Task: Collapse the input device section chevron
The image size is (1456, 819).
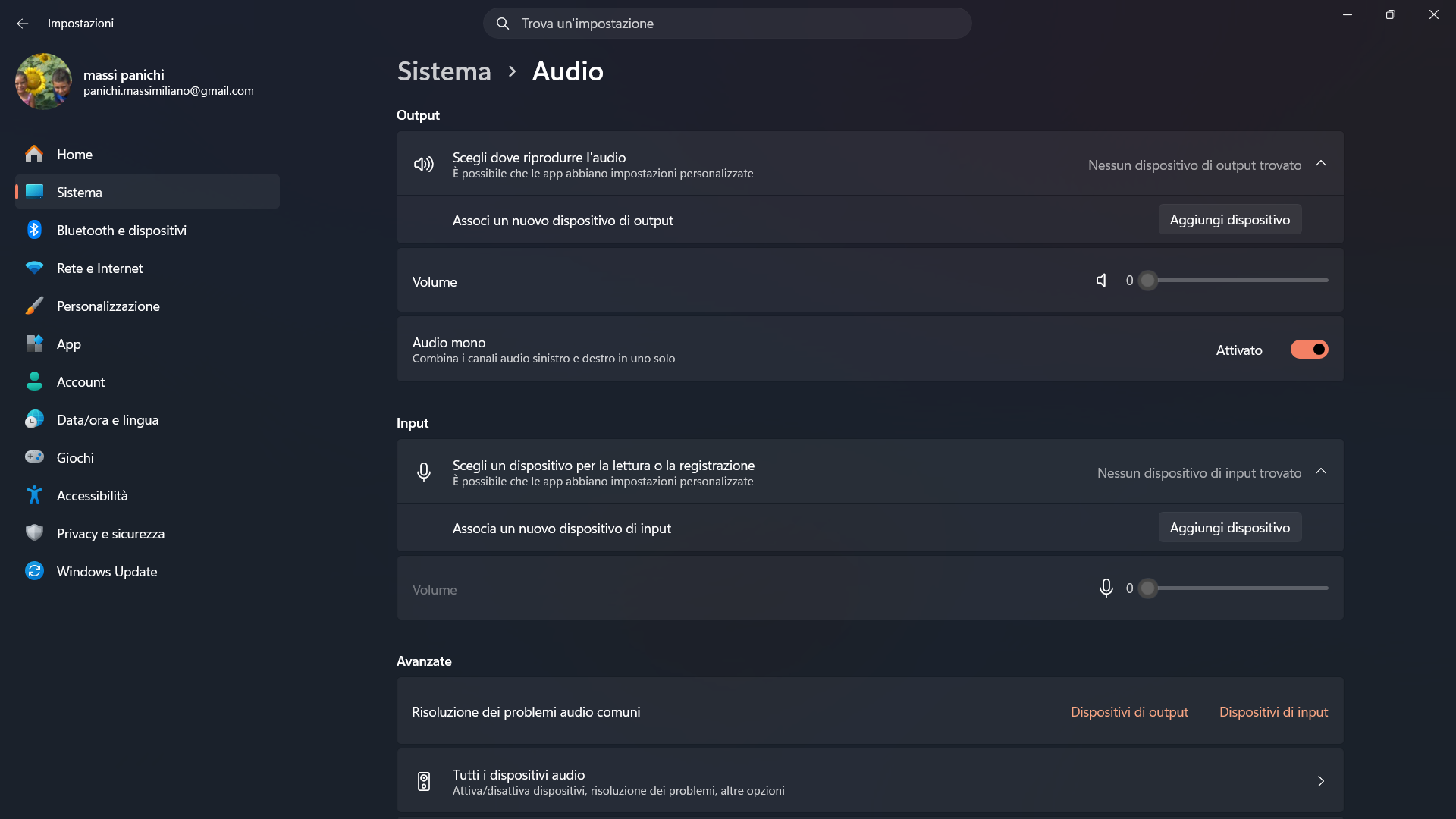Action: coord(1321,472)
